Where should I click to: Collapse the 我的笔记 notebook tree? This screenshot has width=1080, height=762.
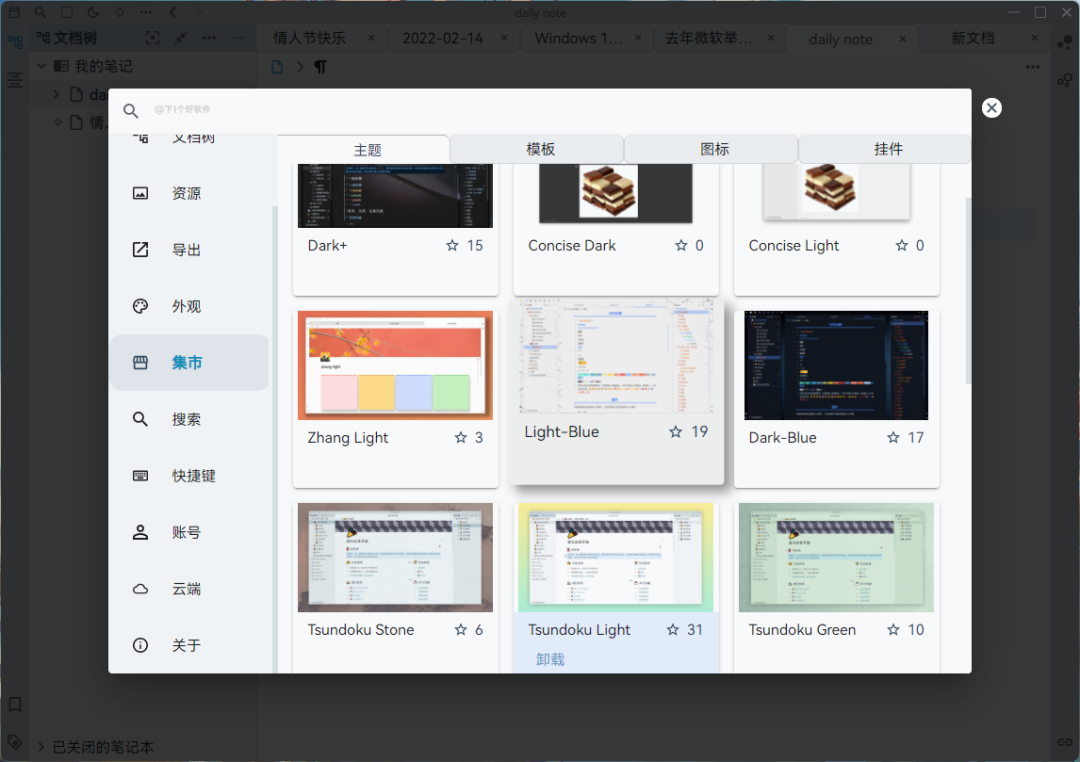(42, 66)
